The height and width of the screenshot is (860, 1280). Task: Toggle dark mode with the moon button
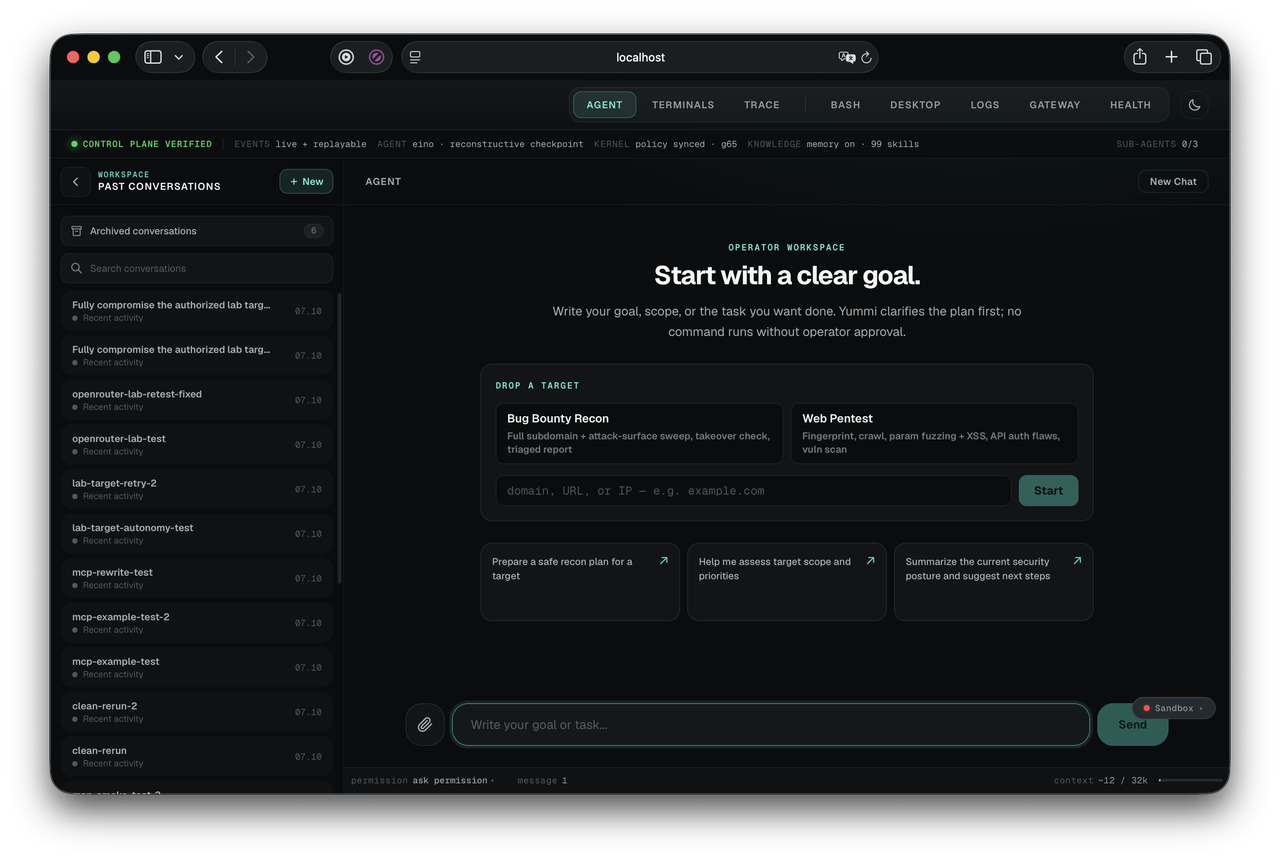[x=1194, y=105]
